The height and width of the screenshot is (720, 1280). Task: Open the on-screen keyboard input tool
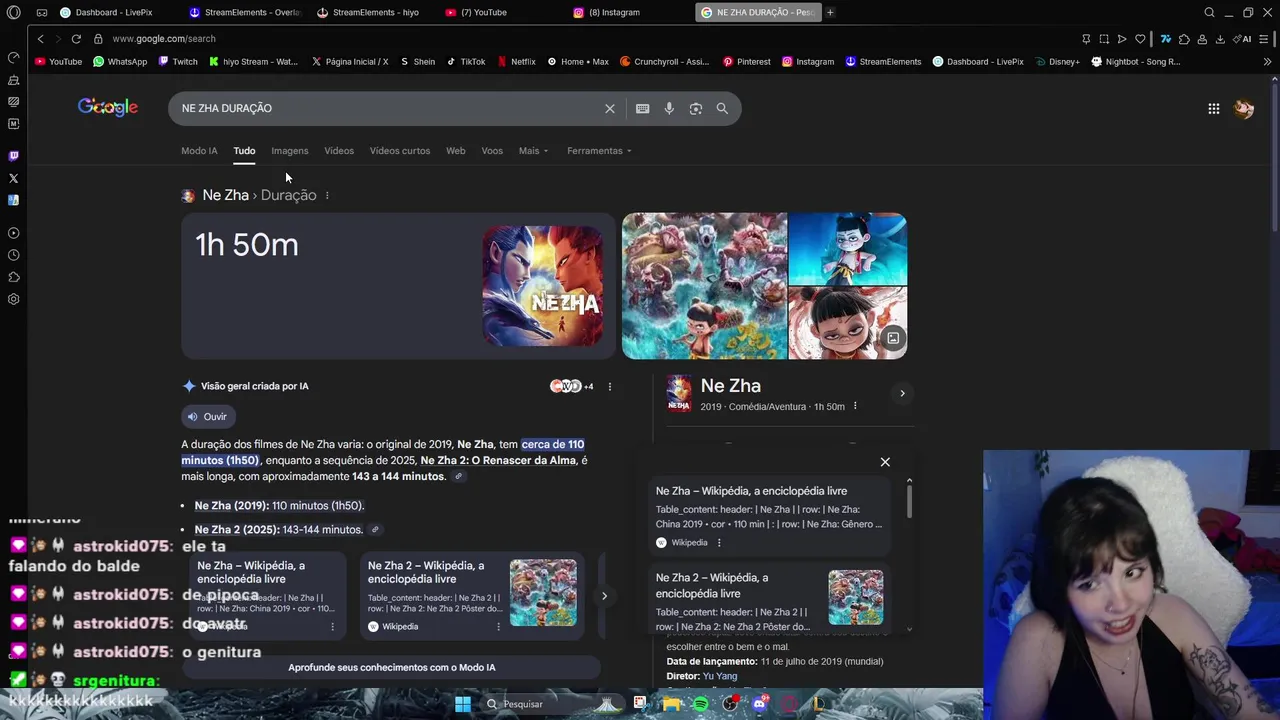coord(642,108)
